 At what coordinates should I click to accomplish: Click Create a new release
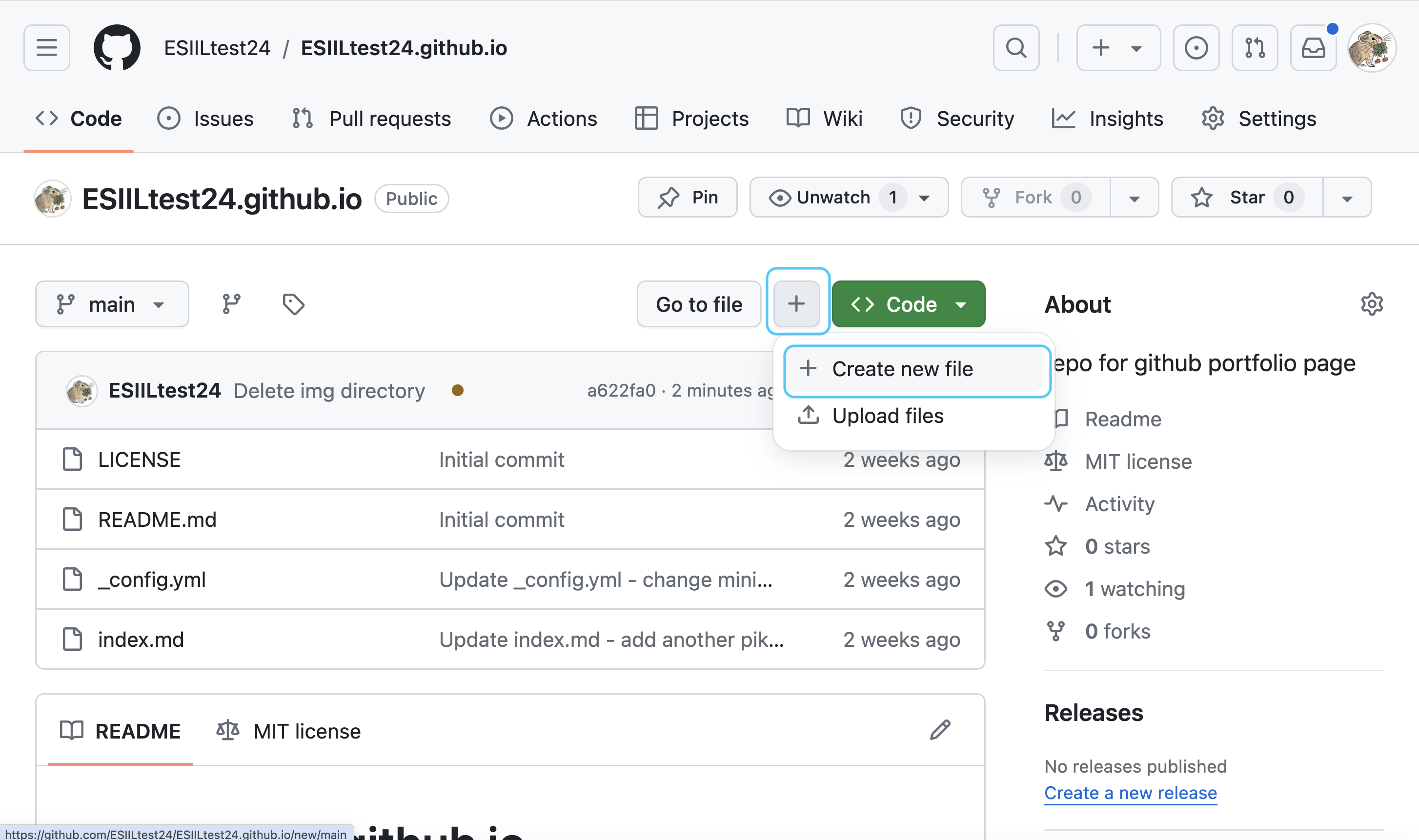1130,793
